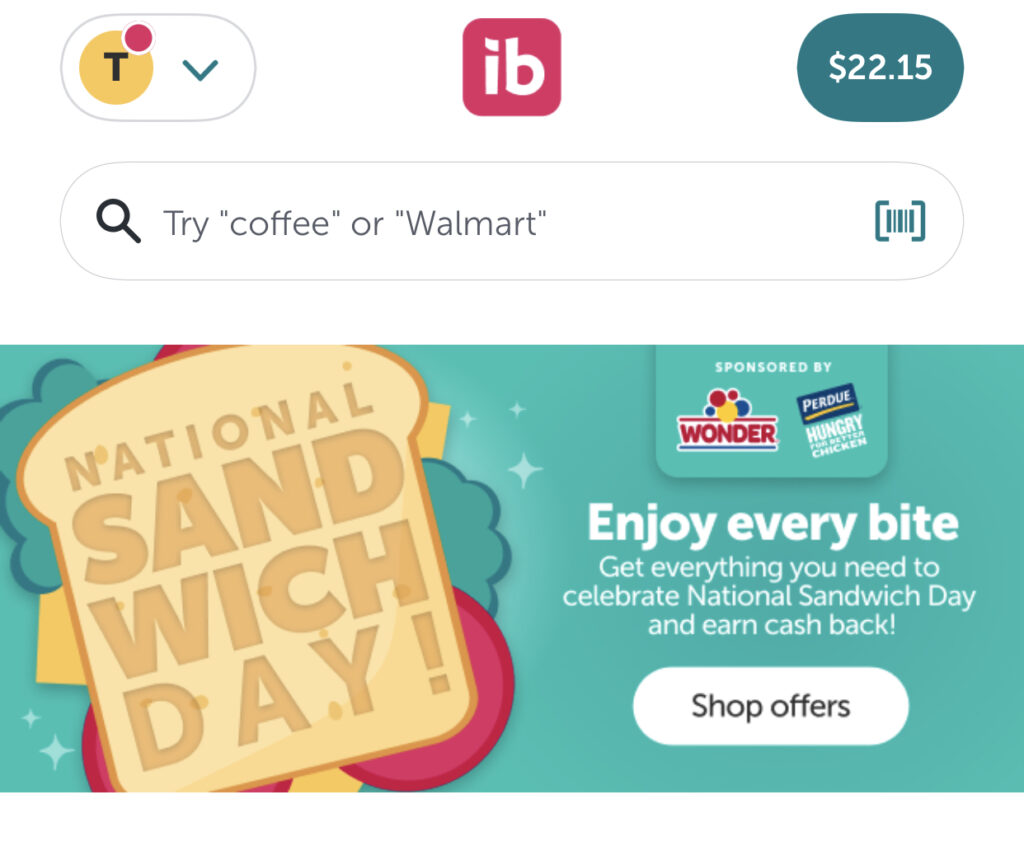Tap the Ibotta "ib" logo
This screenshot has width=1024, height=851.
click(511, 67)
